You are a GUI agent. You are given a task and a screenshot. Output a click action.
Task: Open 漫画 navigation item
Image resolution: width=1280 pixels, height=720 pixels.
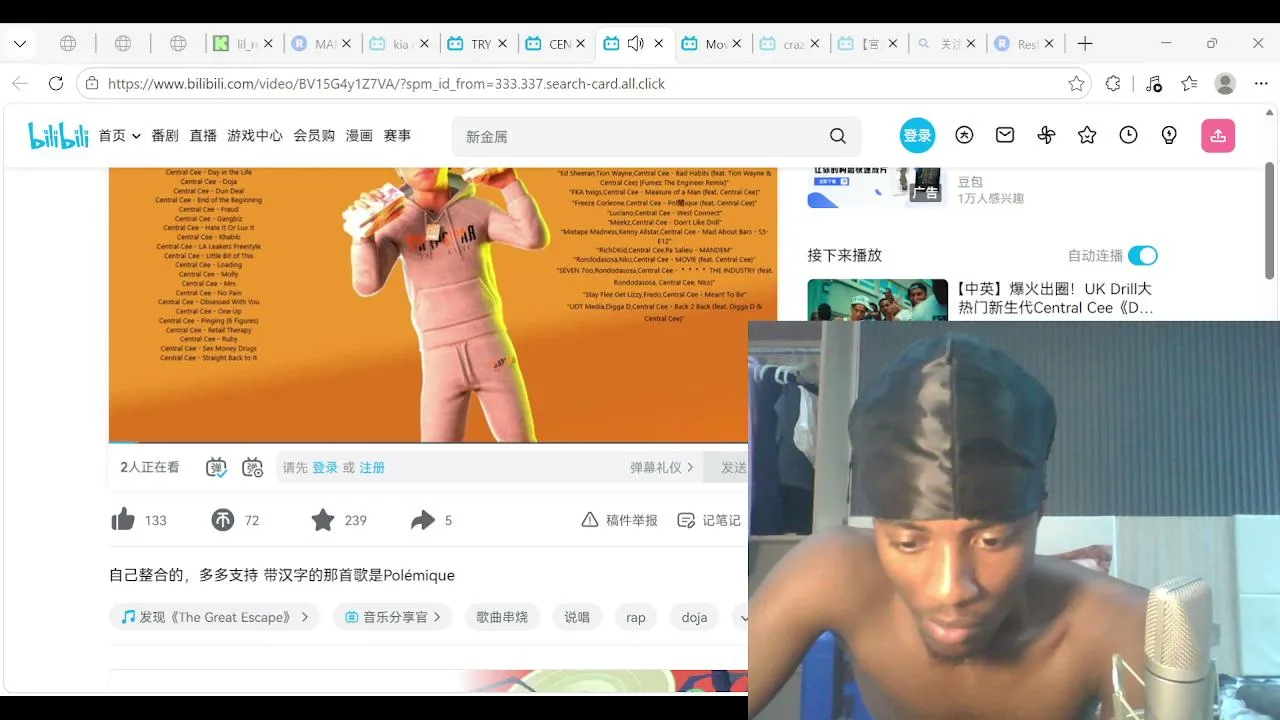359,136
